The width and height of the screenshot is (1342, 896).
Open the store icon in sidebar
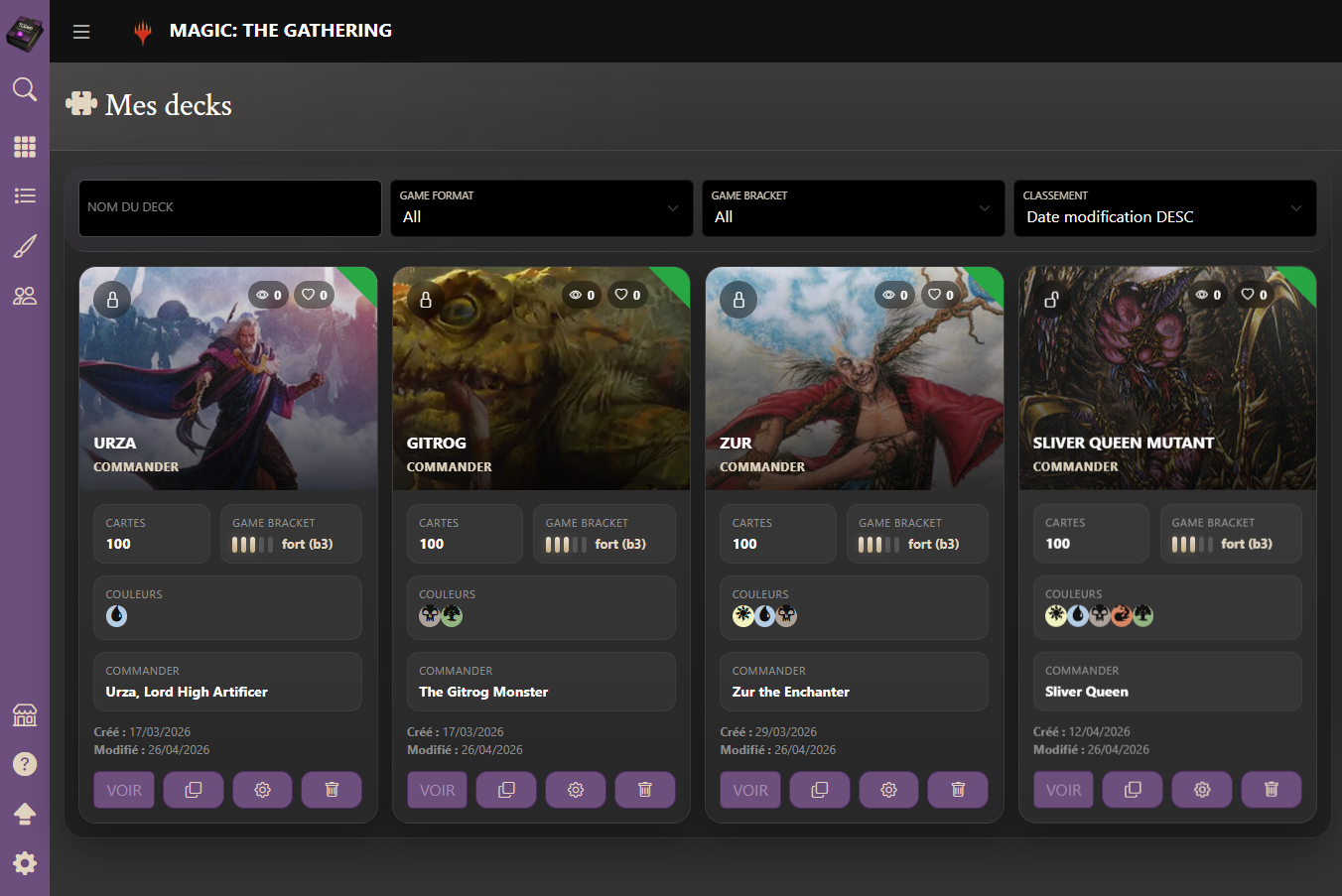click(25, 714)
